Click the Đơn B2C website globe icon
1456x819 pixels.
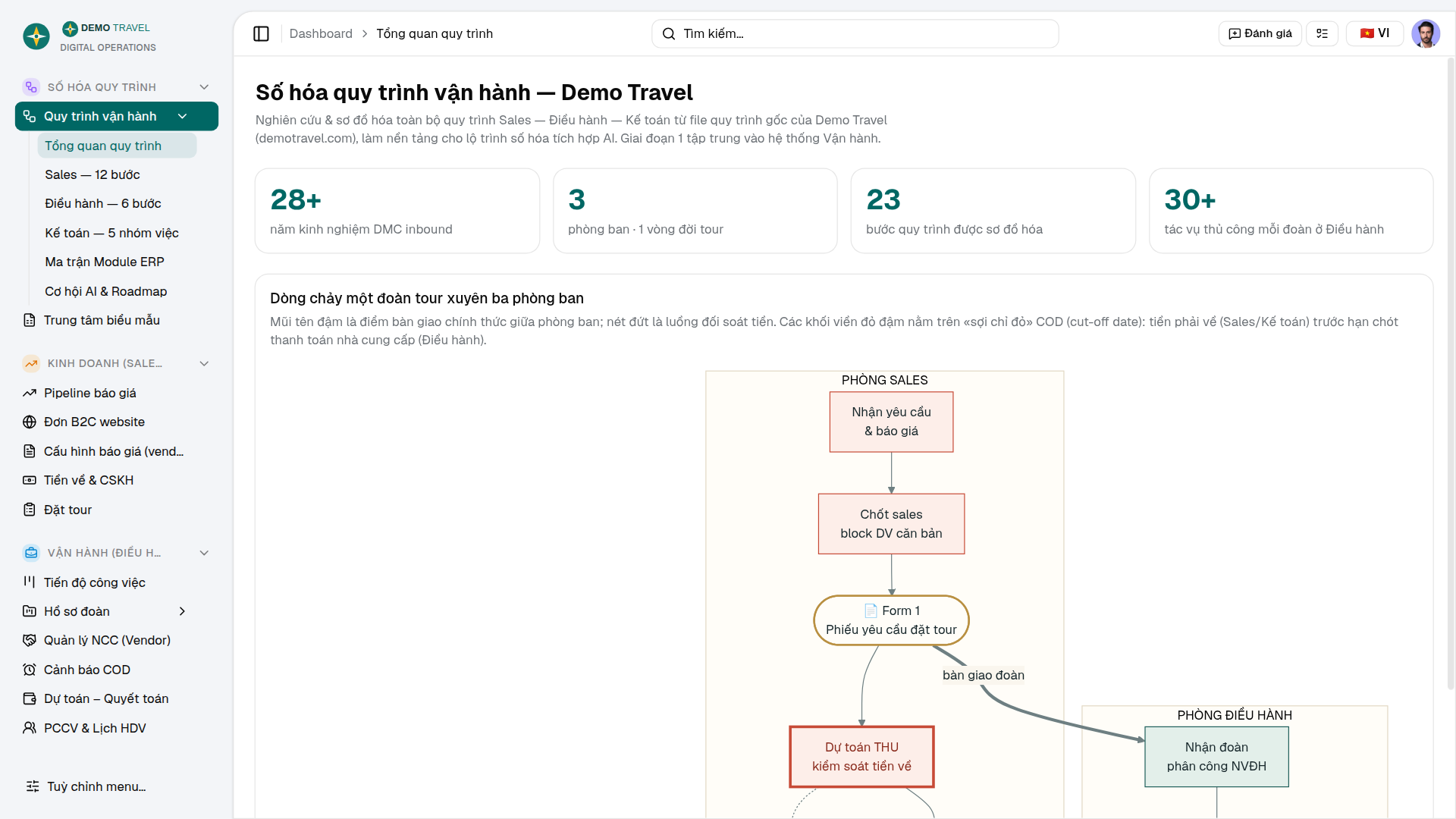30,422
